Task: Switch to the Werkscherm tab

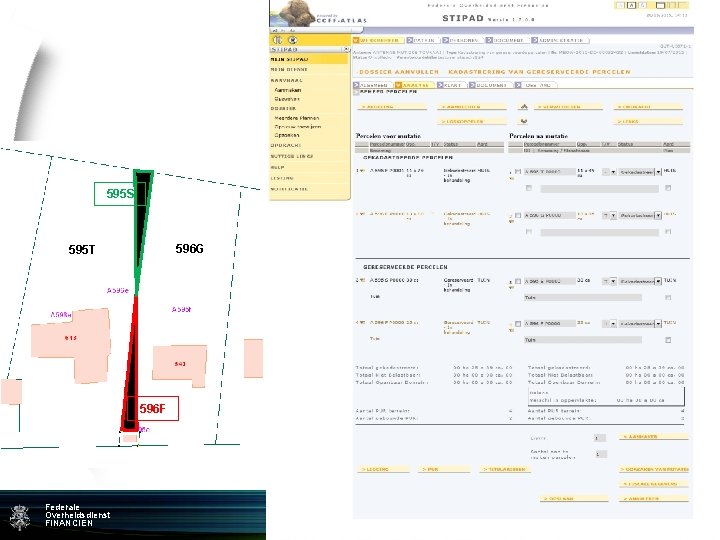Action: [x=378, y=40]
